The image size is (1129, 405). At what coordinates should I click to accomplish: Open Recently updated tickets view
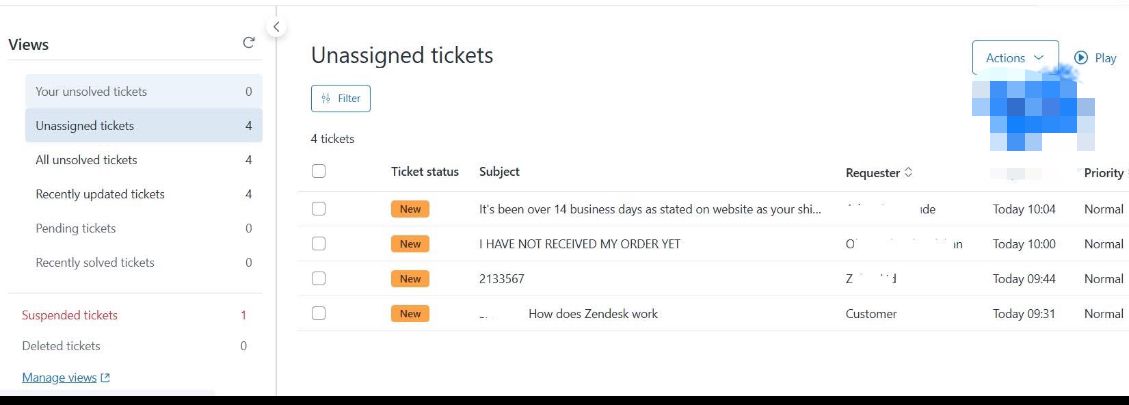(x=144, y=194)
